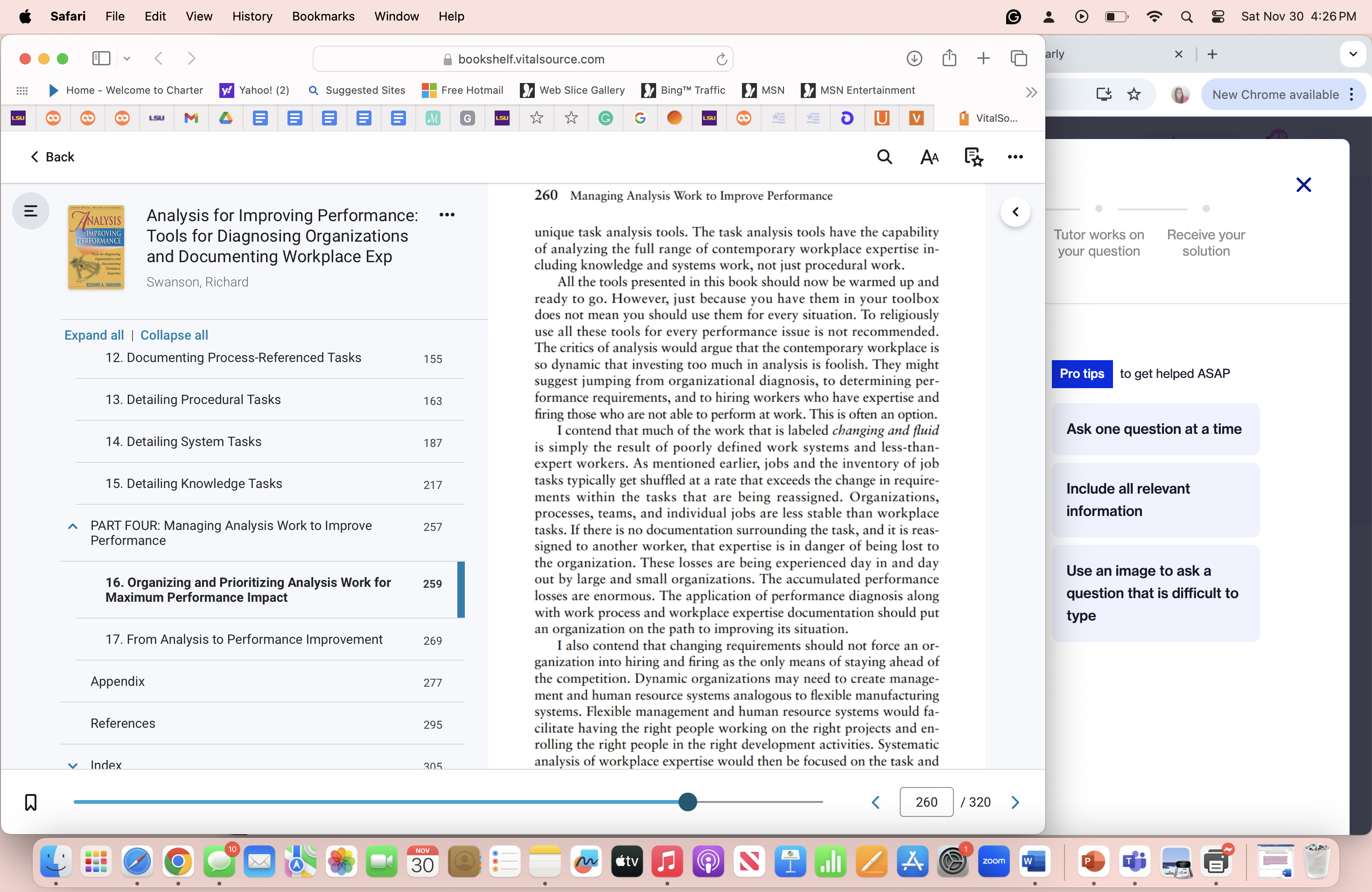Show the Safari tab overview icon
This screenshot has height=892, width=1372.
click(x=1019, y=58)
